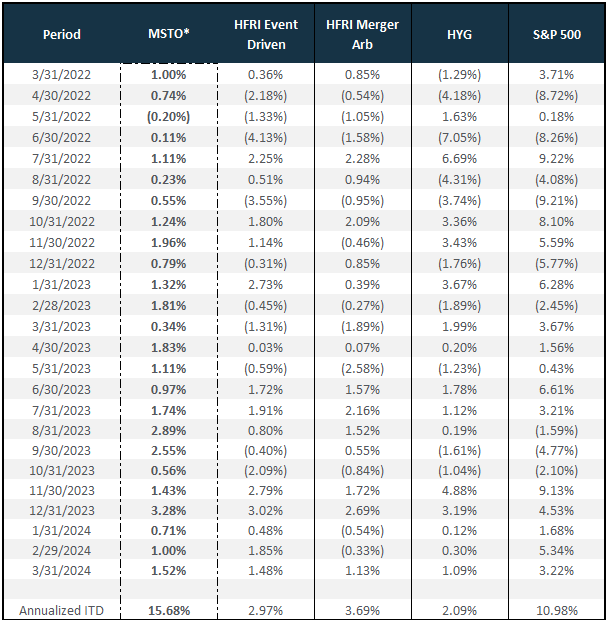This screenshot has height=620, width=606.
Task: Select S&P 500 value 9.22%
Action: 557,159
